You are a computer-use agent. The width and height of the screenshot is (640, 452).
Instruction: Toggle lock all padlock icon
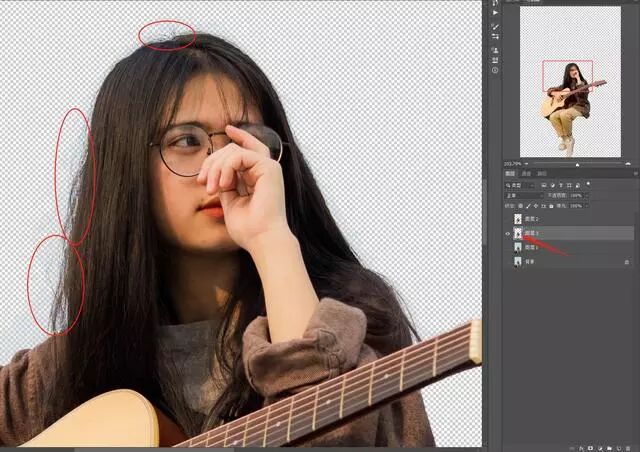coord(551,206)
